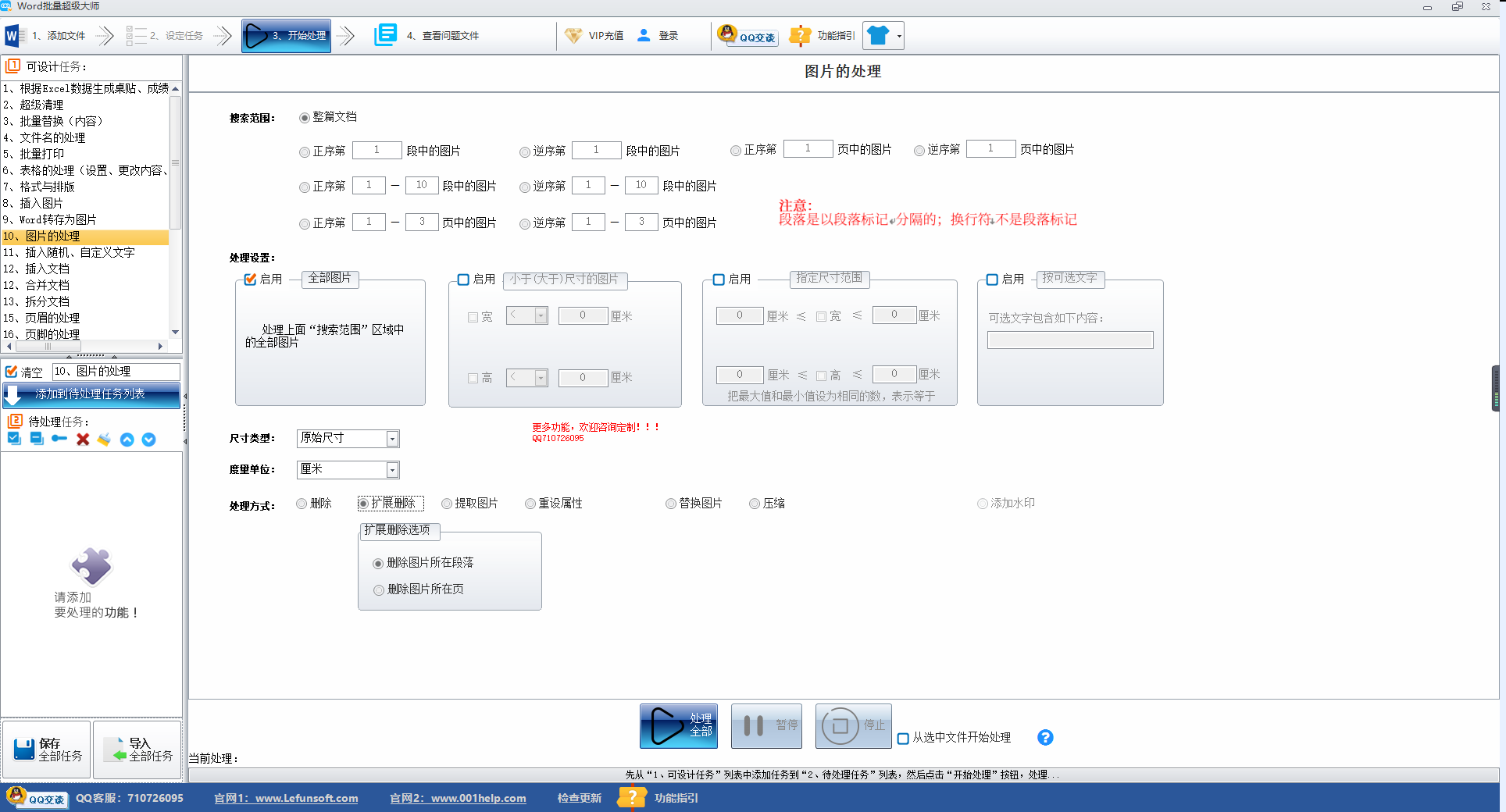Viewport: 1506px width, 812px height.
Task: Delete pending task with red X icon
Action: click(x=83, y=440)
